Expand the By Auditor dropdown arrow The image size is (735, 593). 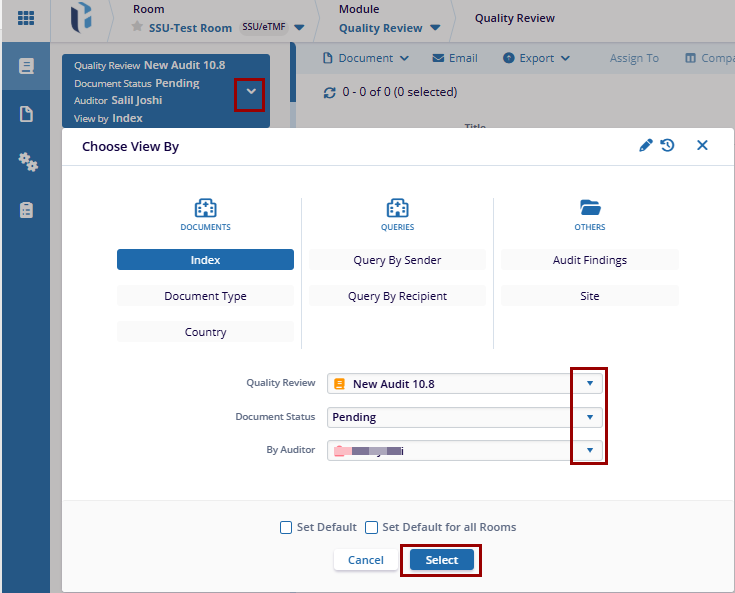pos(589,451)
